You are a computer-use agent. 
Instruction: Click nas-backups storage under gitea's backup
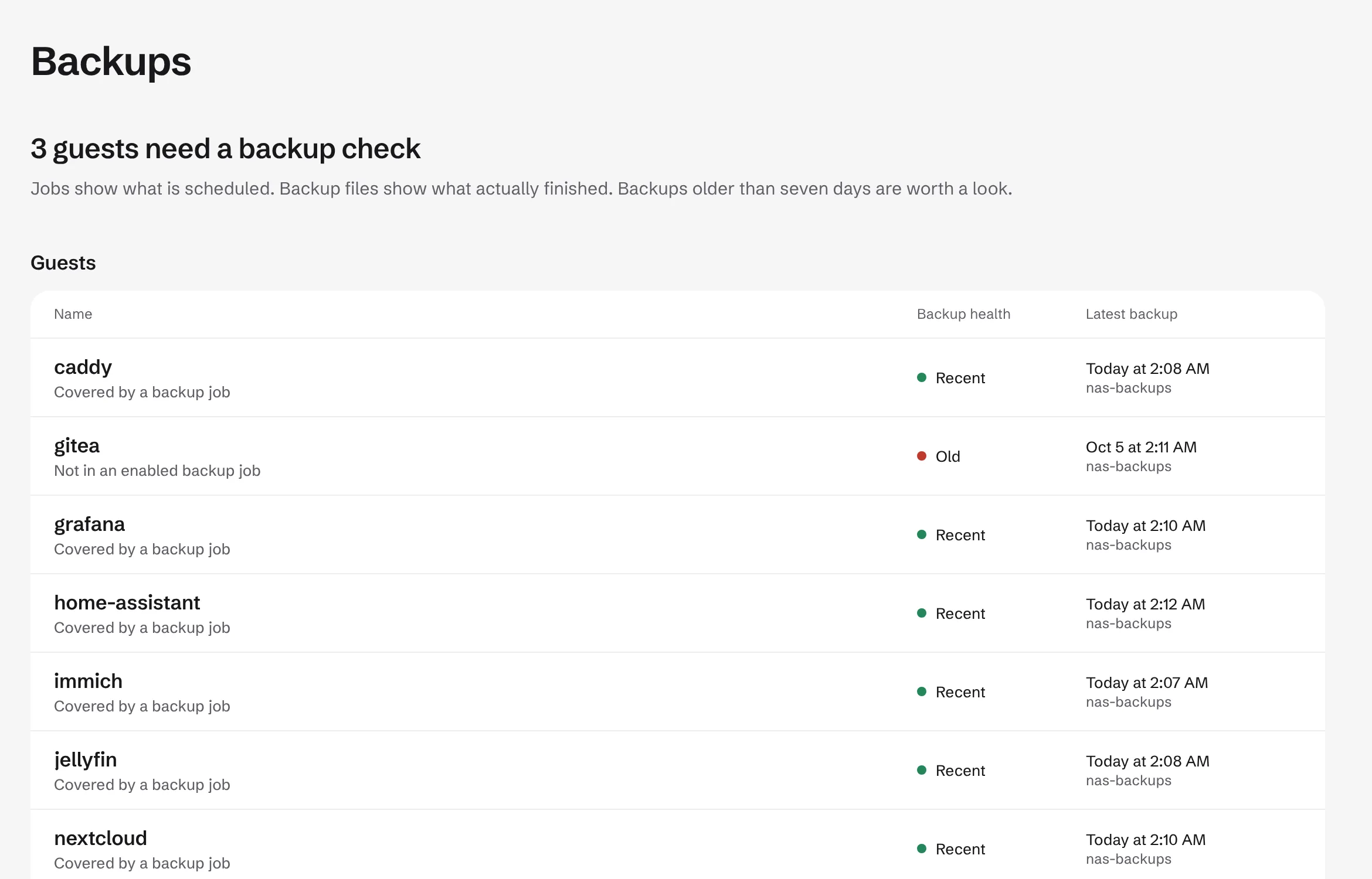coord(1129,466)
